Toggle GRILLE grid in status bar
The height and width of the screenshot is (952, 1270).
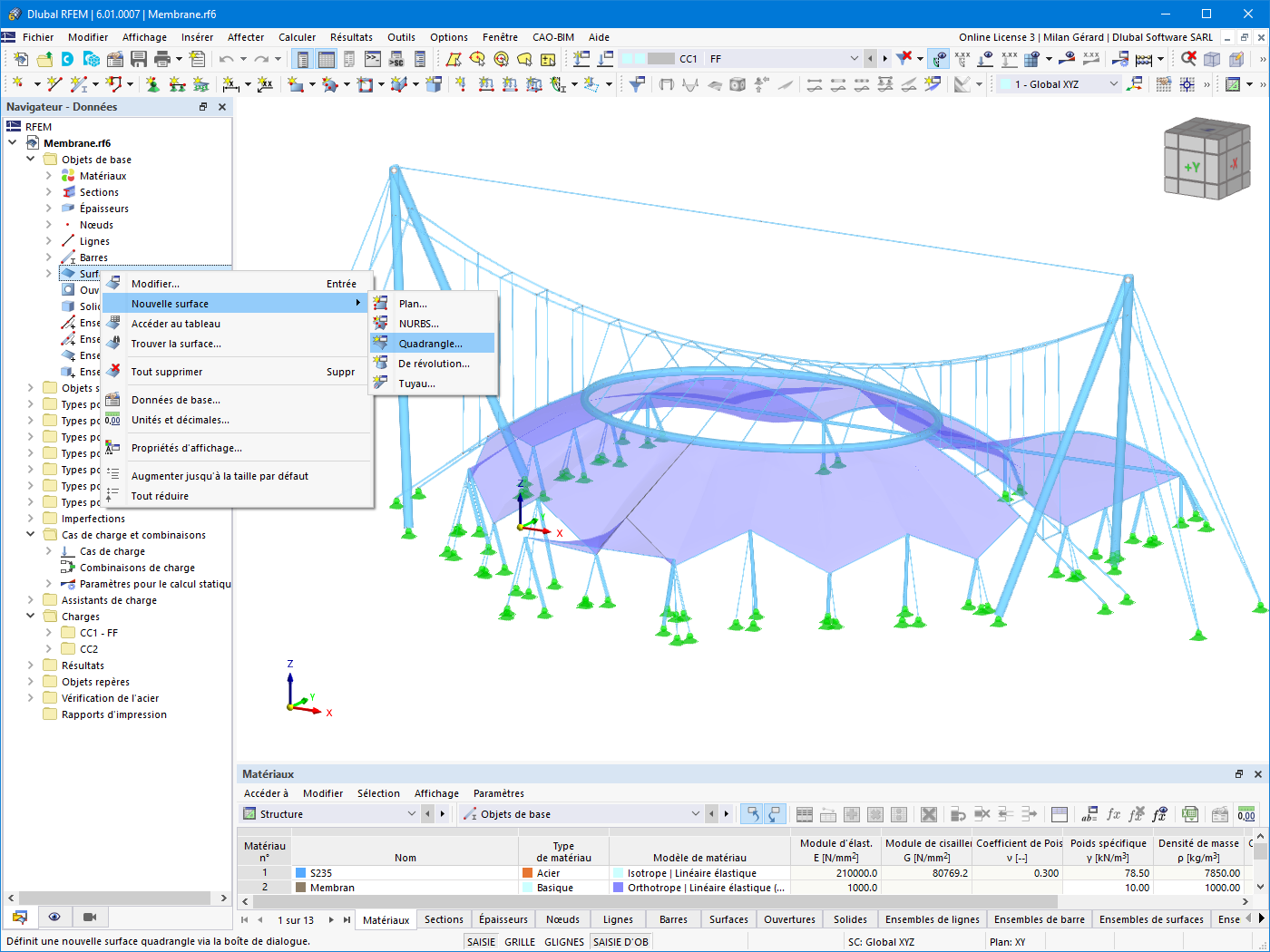(x=520, y=942)
